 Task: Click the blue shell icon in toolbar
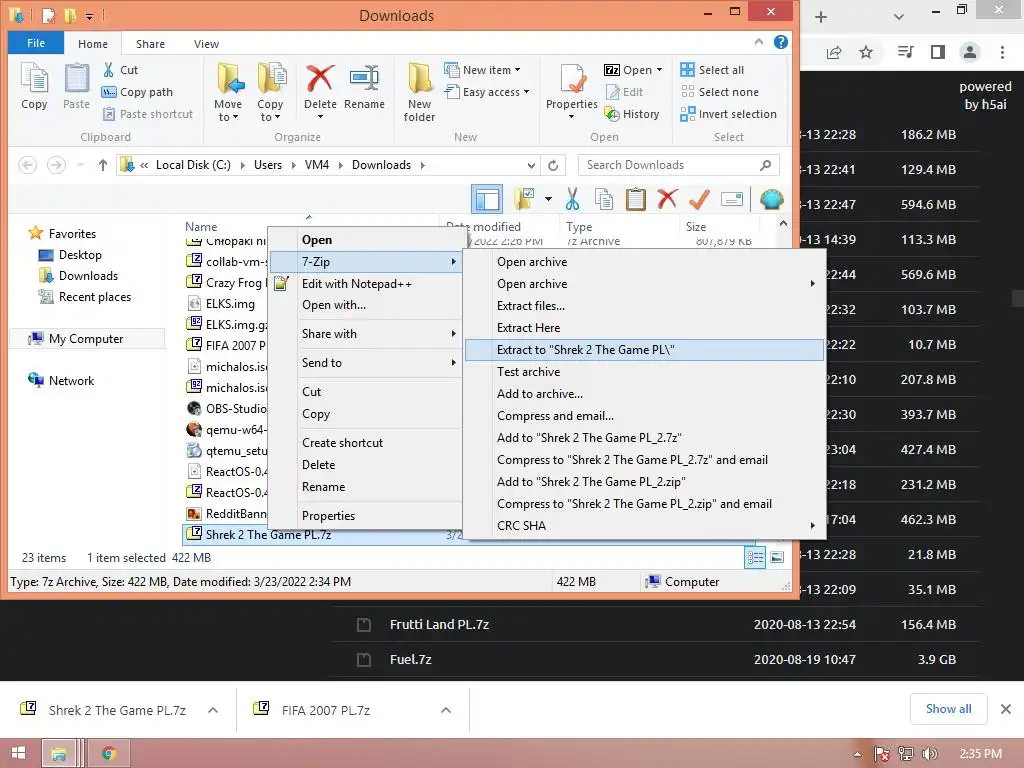pyautogui.click(x=771, y=199)
